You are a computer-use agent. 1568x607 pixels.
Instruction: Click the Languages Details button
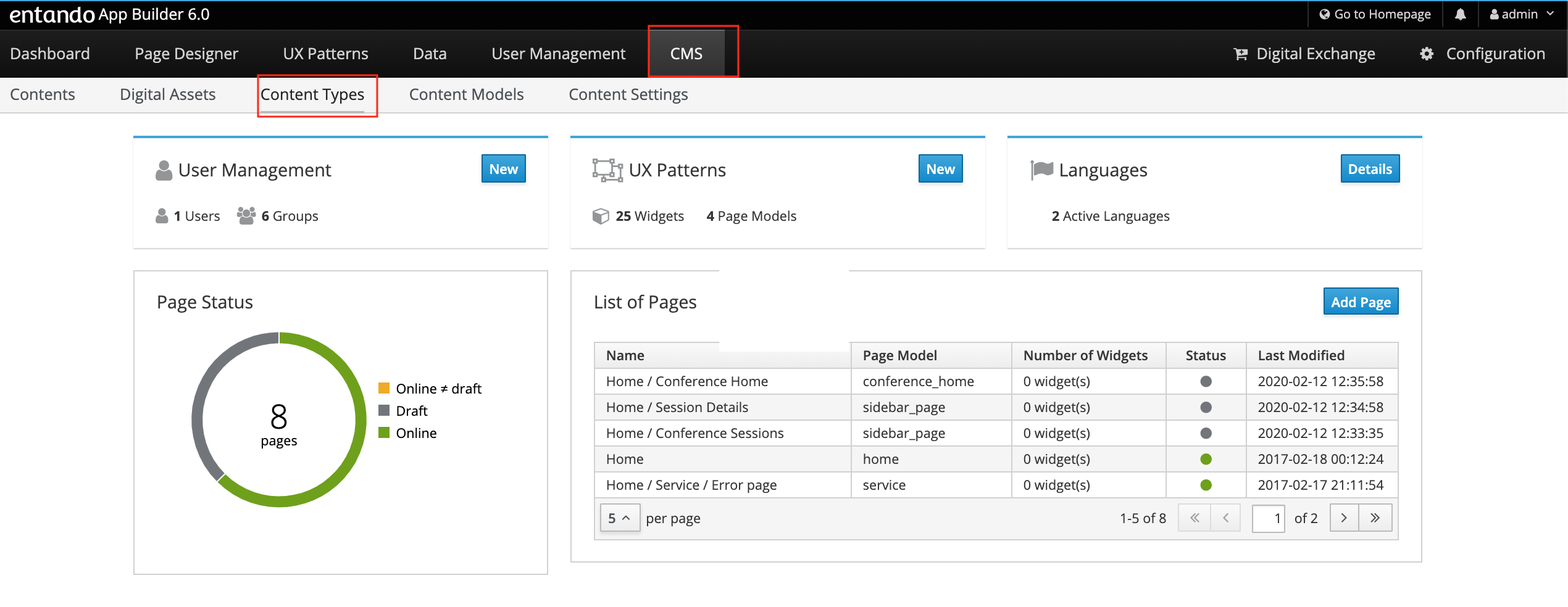pos(1369,169)
